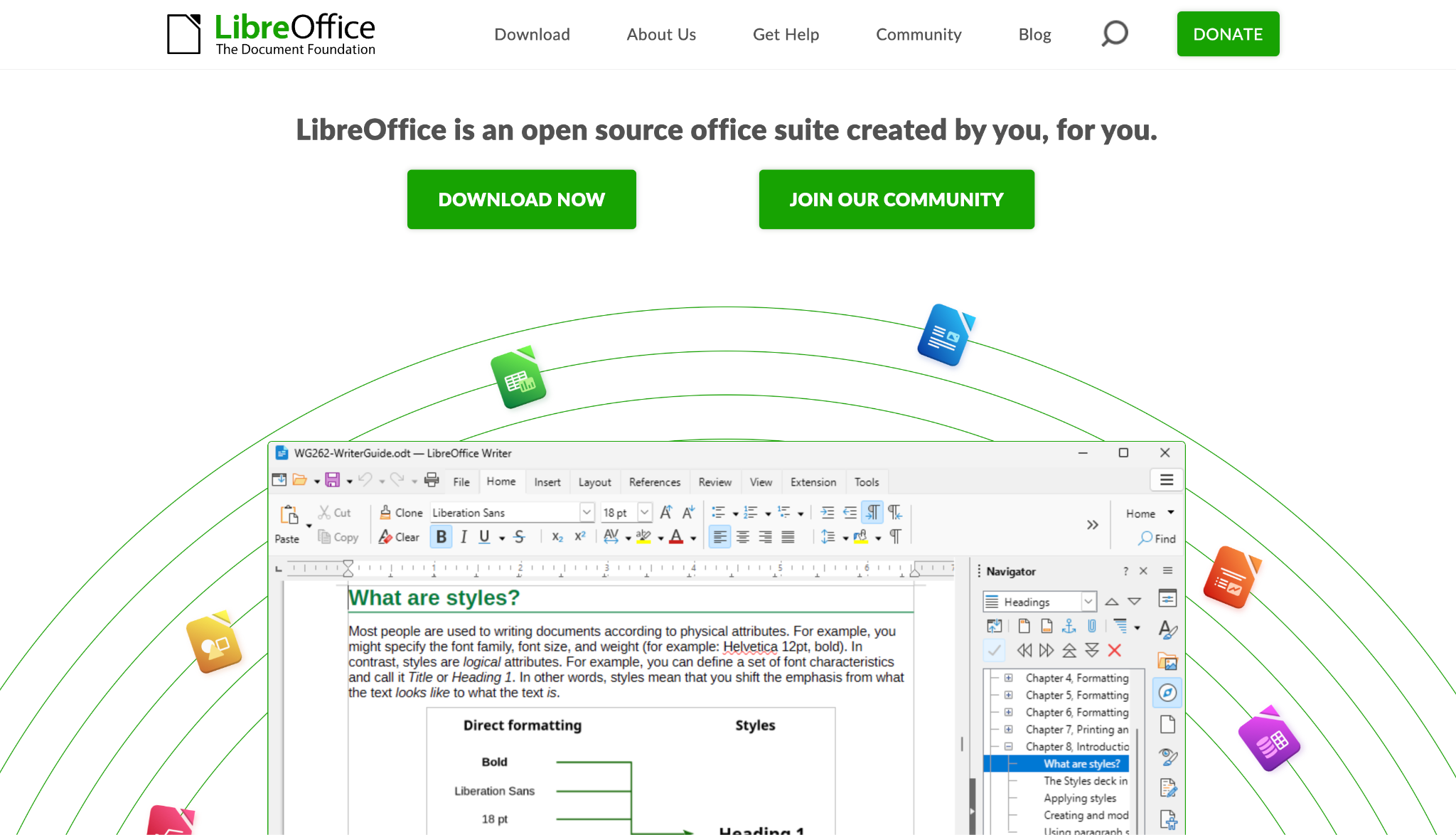Click the hamburger menu in Writer ribbon
Viewport: 1456px width, 835px height.
1167,480
